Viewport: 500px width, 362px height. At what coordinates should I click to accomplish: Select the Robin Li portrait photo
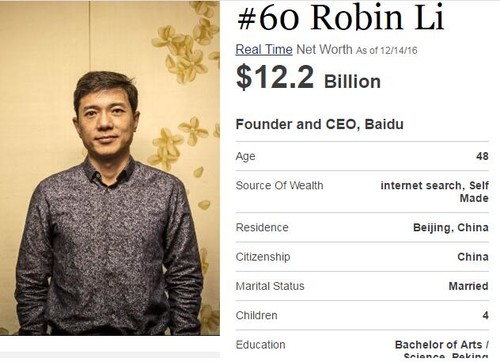point(110,168)
